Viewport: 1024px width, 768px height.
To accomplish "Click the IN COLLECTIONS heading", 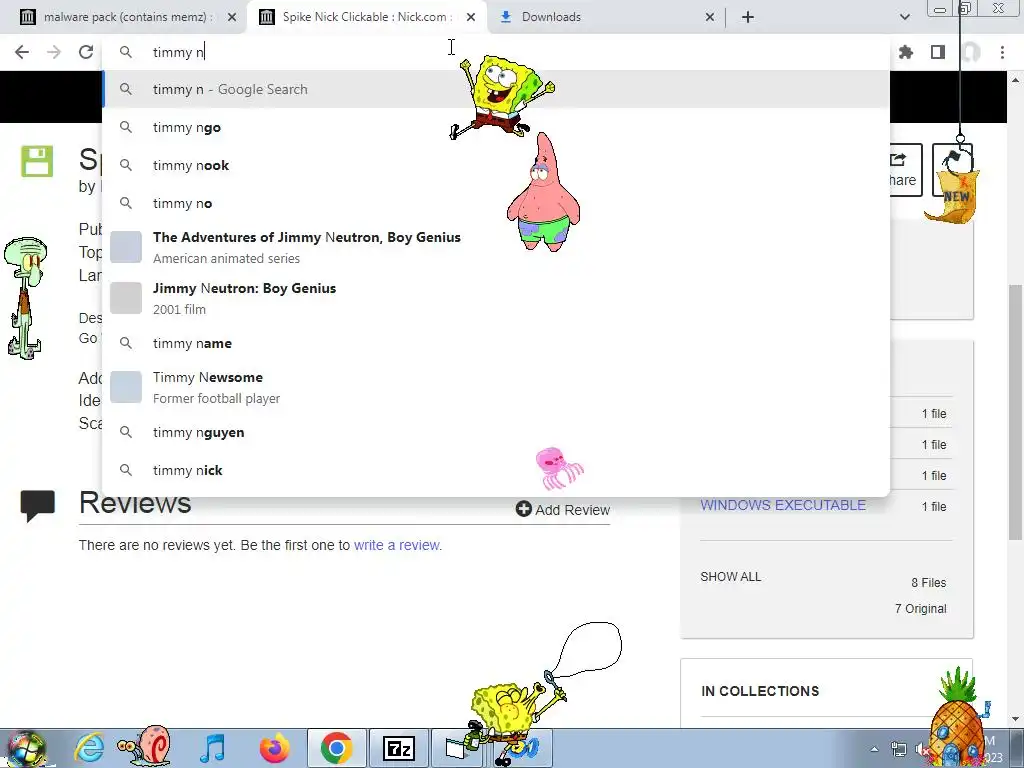I will (760, 691).
